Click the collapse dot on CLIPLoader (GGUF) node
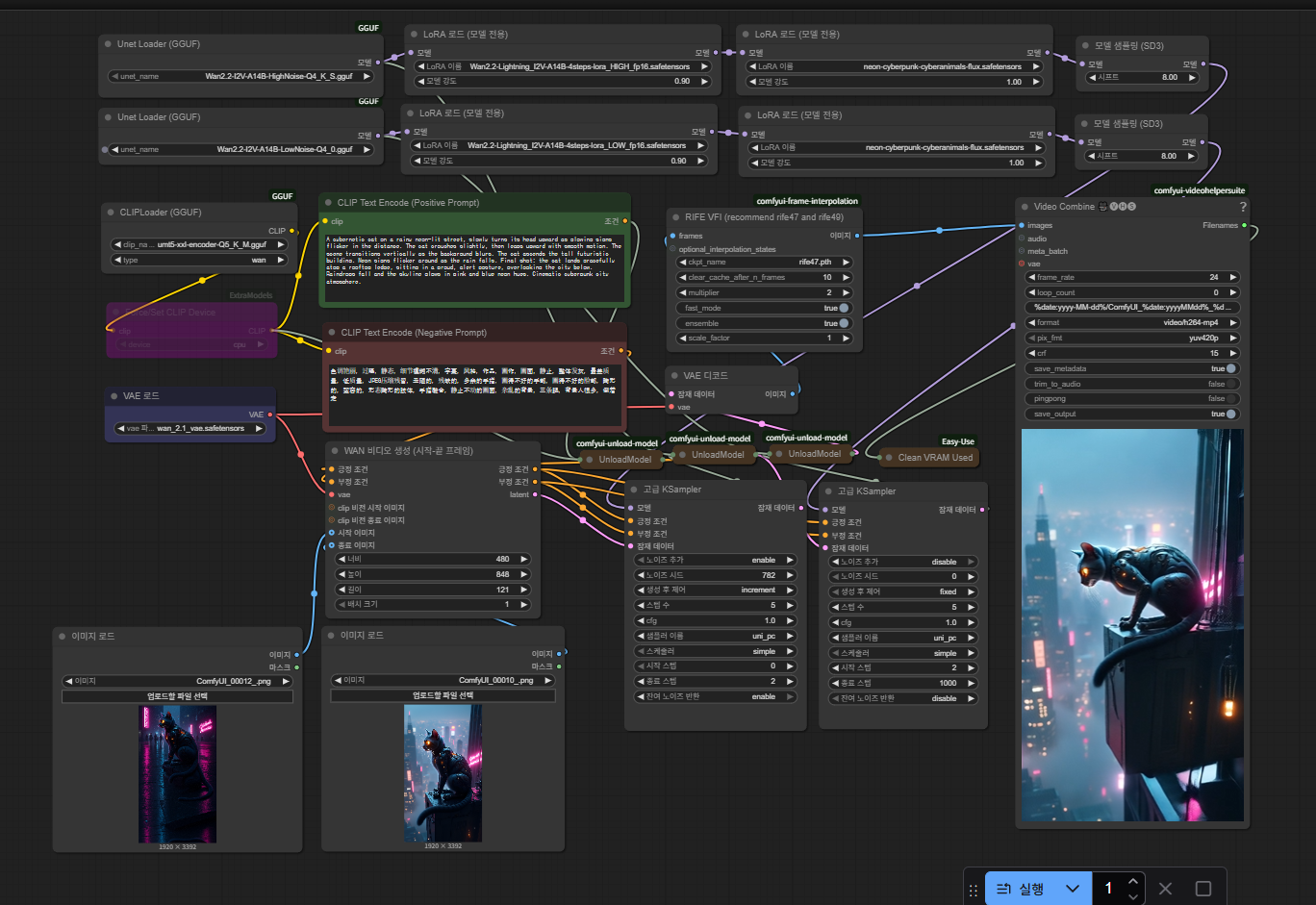 click(110, 213)
